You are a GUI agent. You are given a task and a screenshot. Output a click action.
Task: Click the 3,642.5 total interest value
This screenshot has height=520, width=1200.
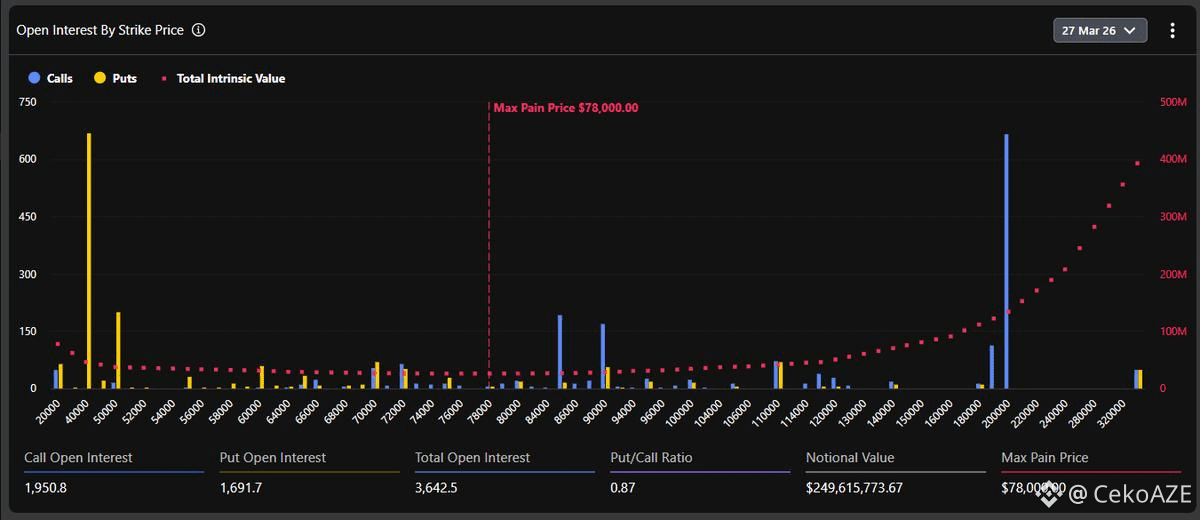pyautogui.click(x=437, y=488)
